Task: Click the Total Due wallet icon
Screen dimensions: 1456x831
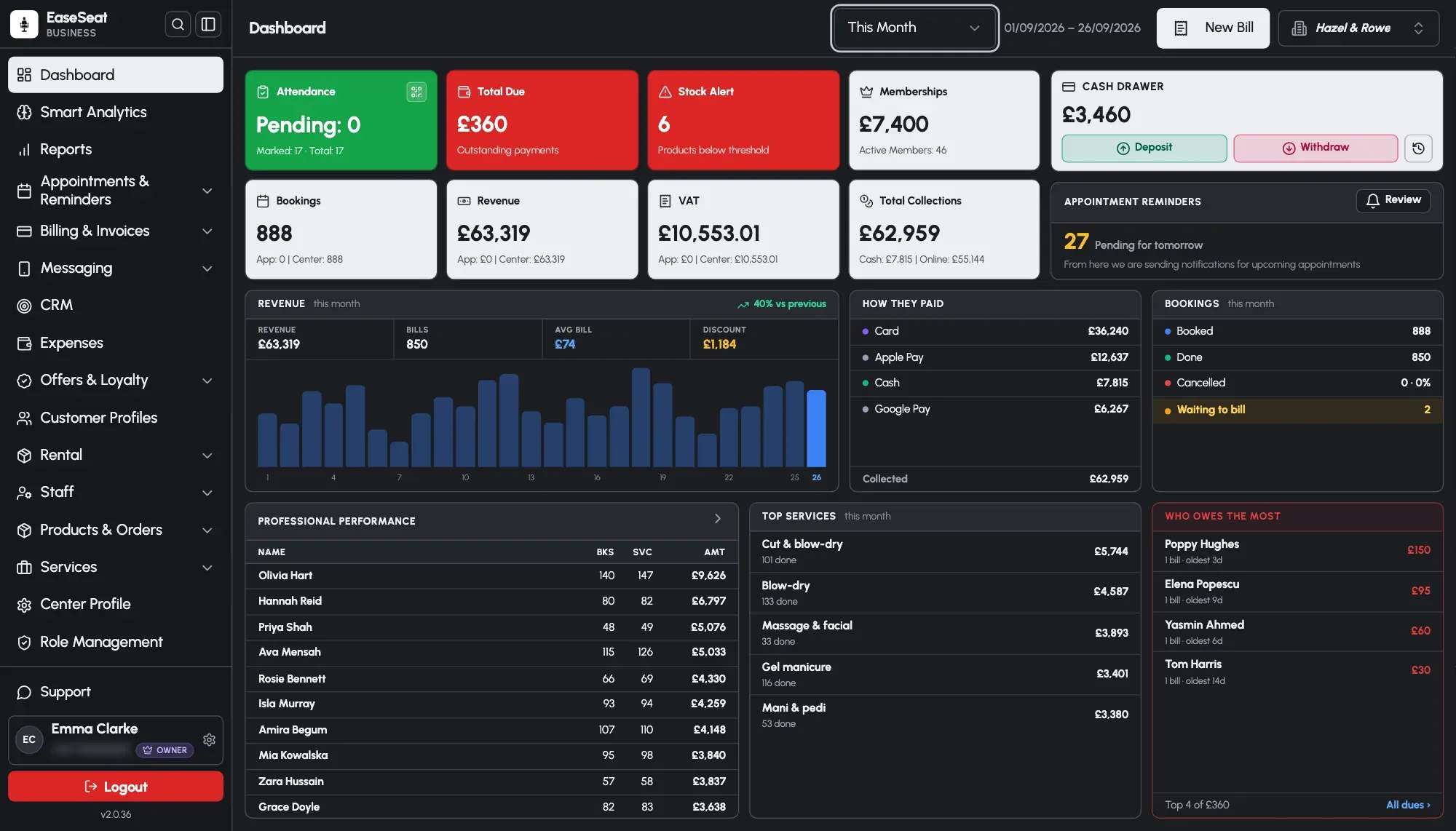Action: point(464,92)
